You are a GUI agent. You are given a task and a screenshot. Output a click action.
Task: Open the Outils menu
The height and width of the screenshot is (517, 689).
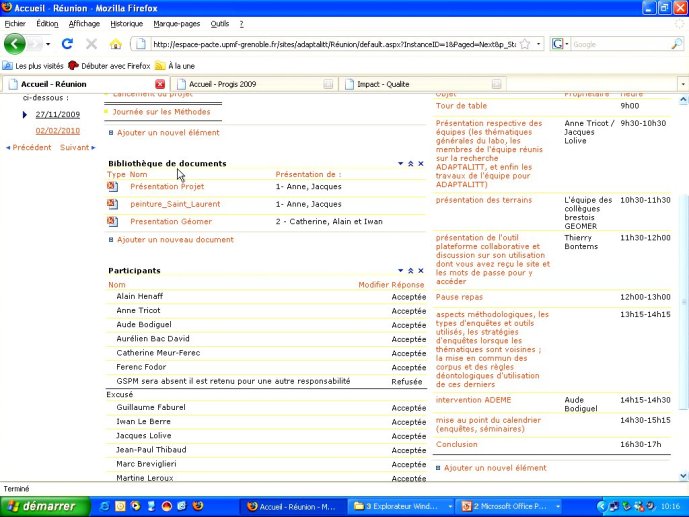(220, 24)
